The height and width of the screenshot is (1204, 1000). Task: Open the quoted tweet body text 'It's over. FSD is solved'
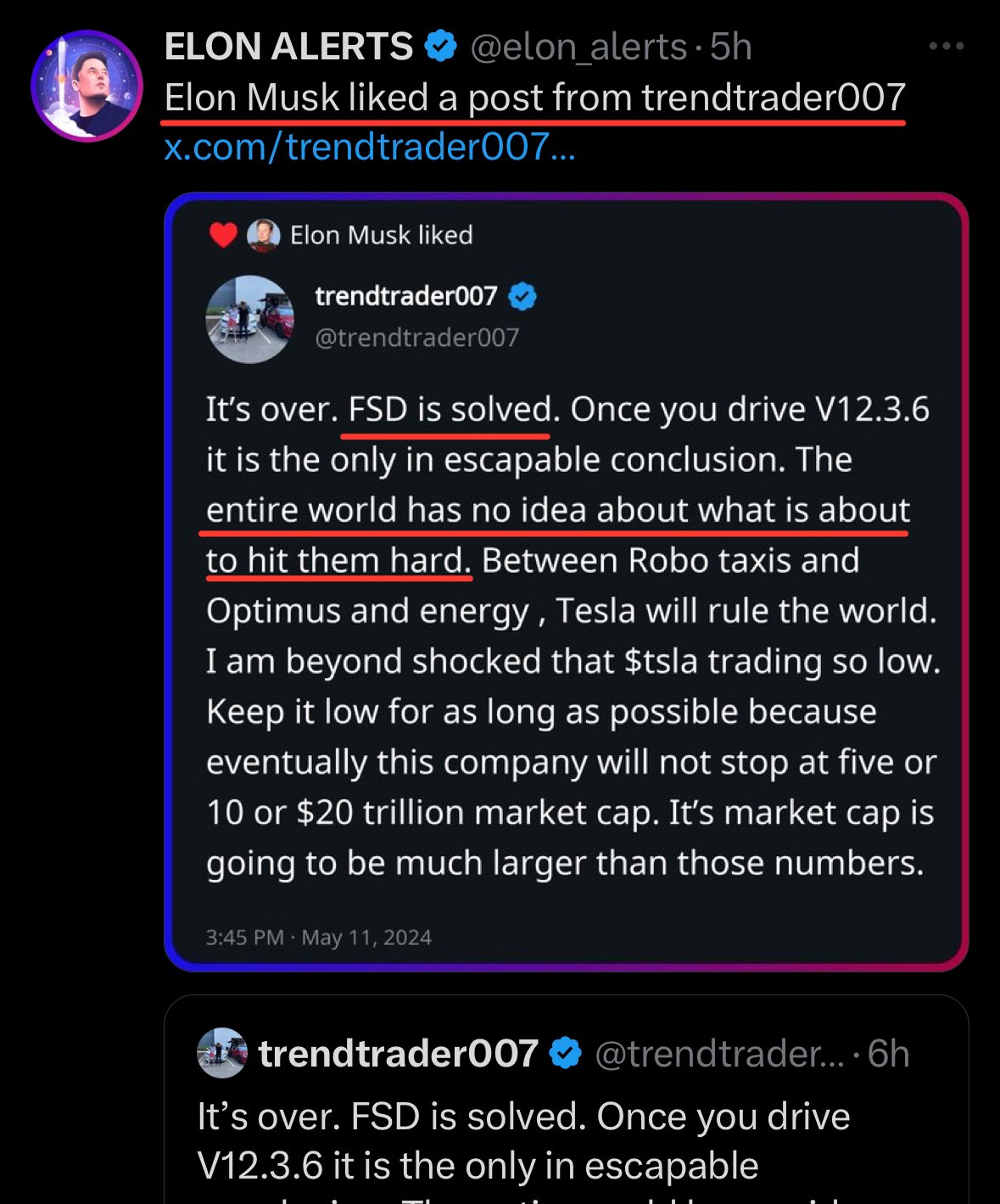(523, 1140)
